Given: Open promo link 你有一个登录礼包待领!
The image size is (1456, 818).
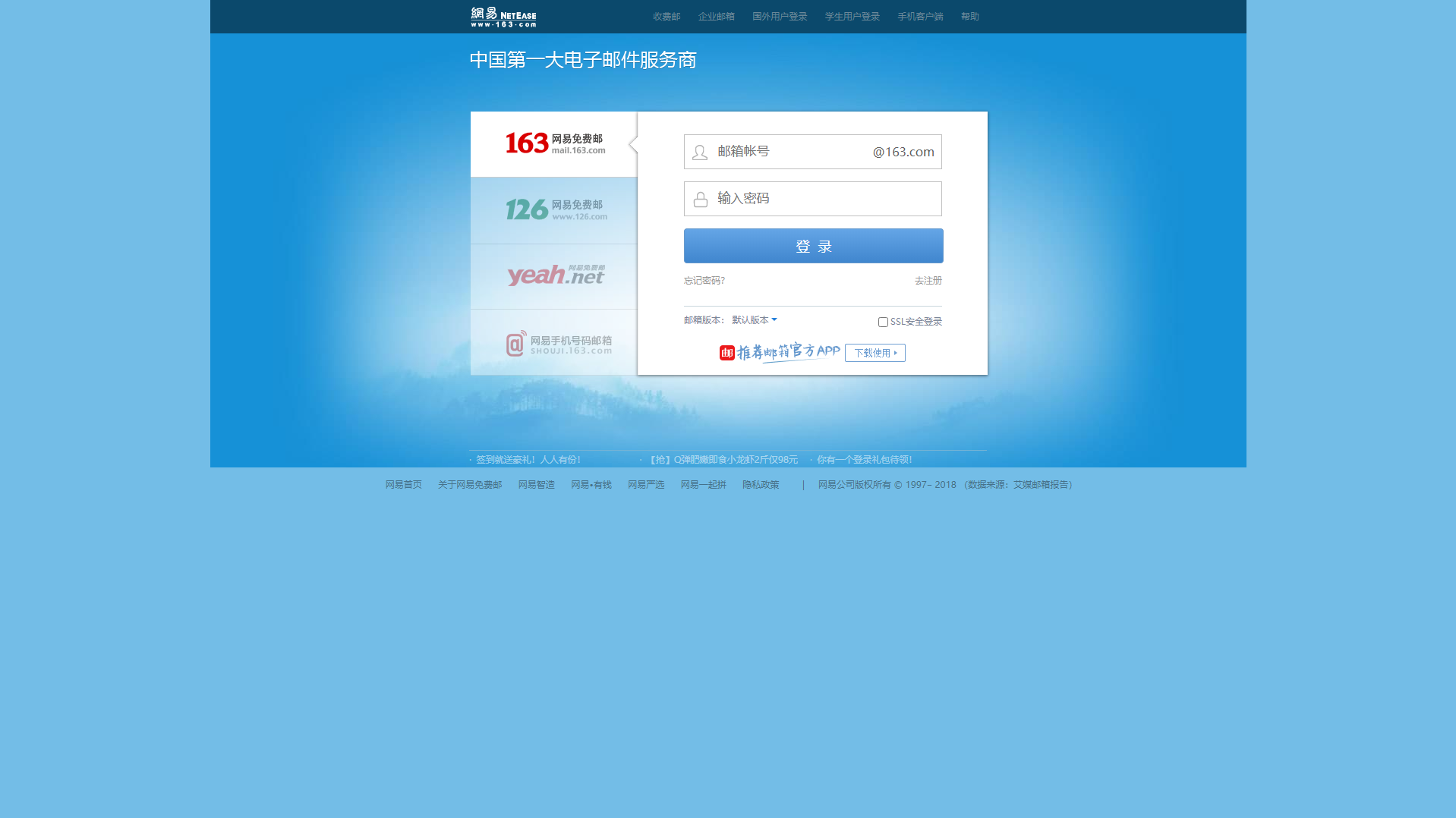Looking at the screenshot, I should [864, 460].
